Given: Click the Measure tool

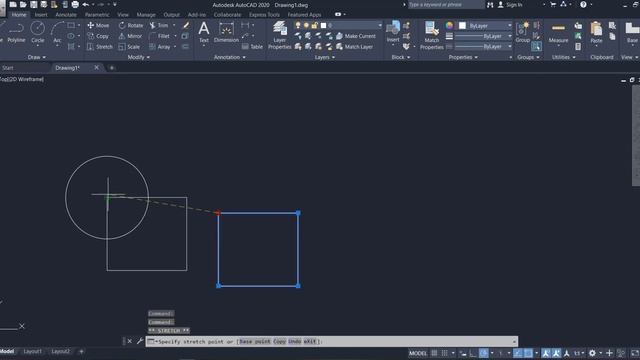Looking at the screenshot, I should (x=558, y=33).
